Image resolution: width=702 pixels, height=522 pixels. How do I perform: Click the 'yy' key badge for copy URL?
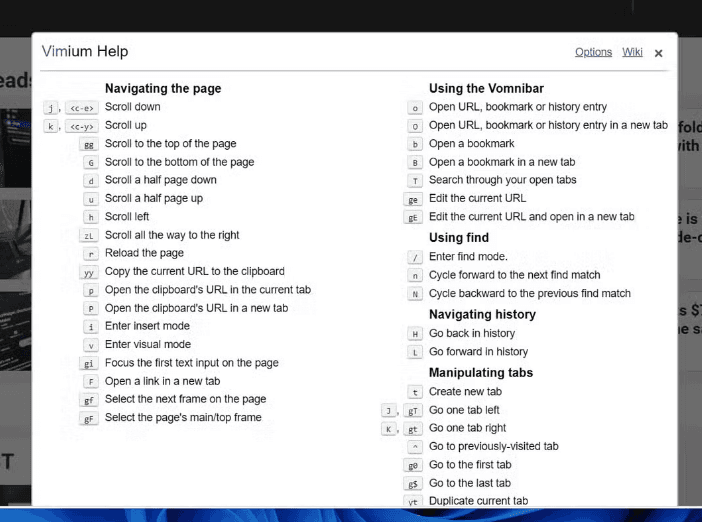pos(89,272)
